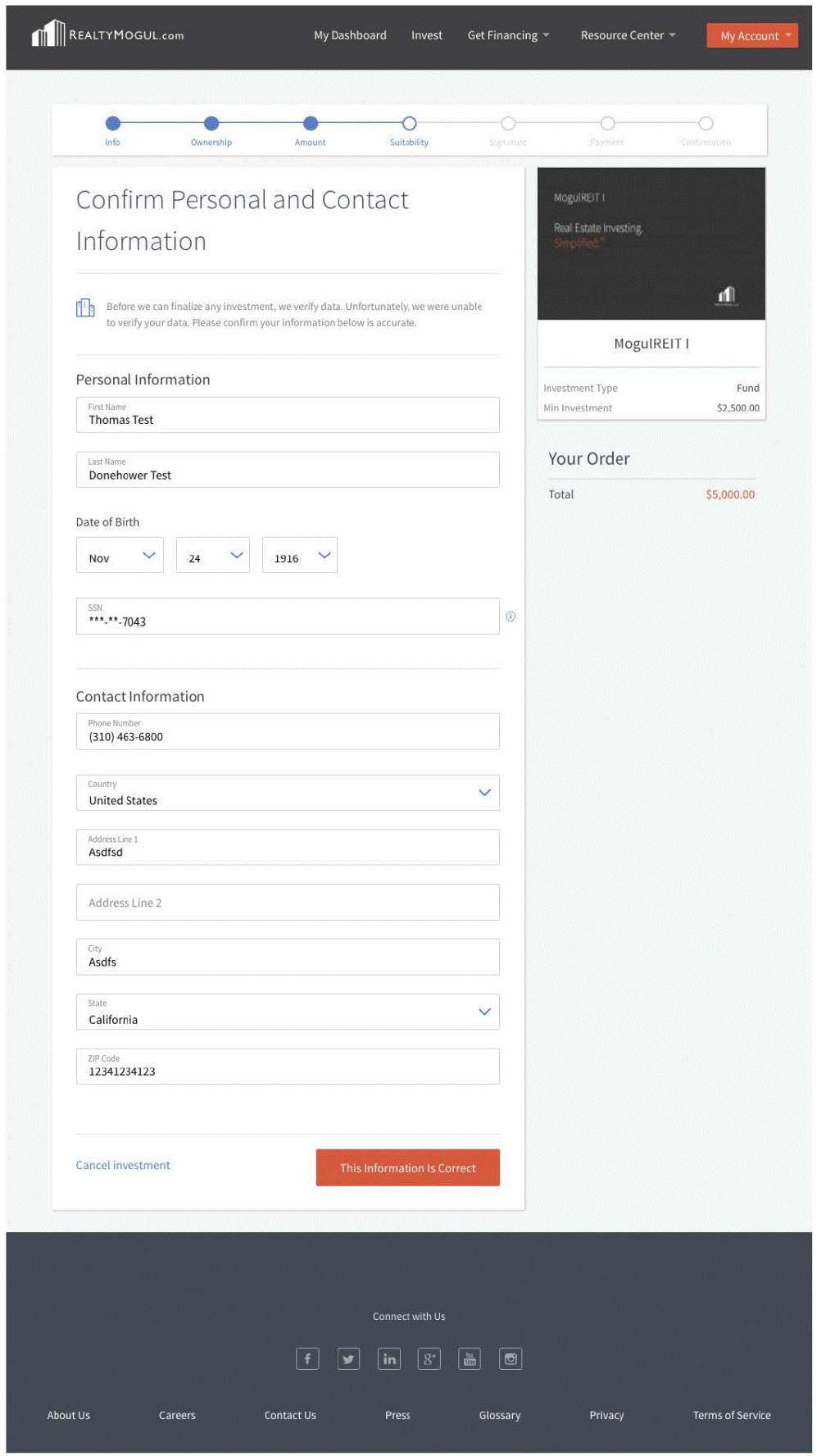Expand the birth year dropdown
This screenshot has width=826, height=1456.
pos(300,556)
